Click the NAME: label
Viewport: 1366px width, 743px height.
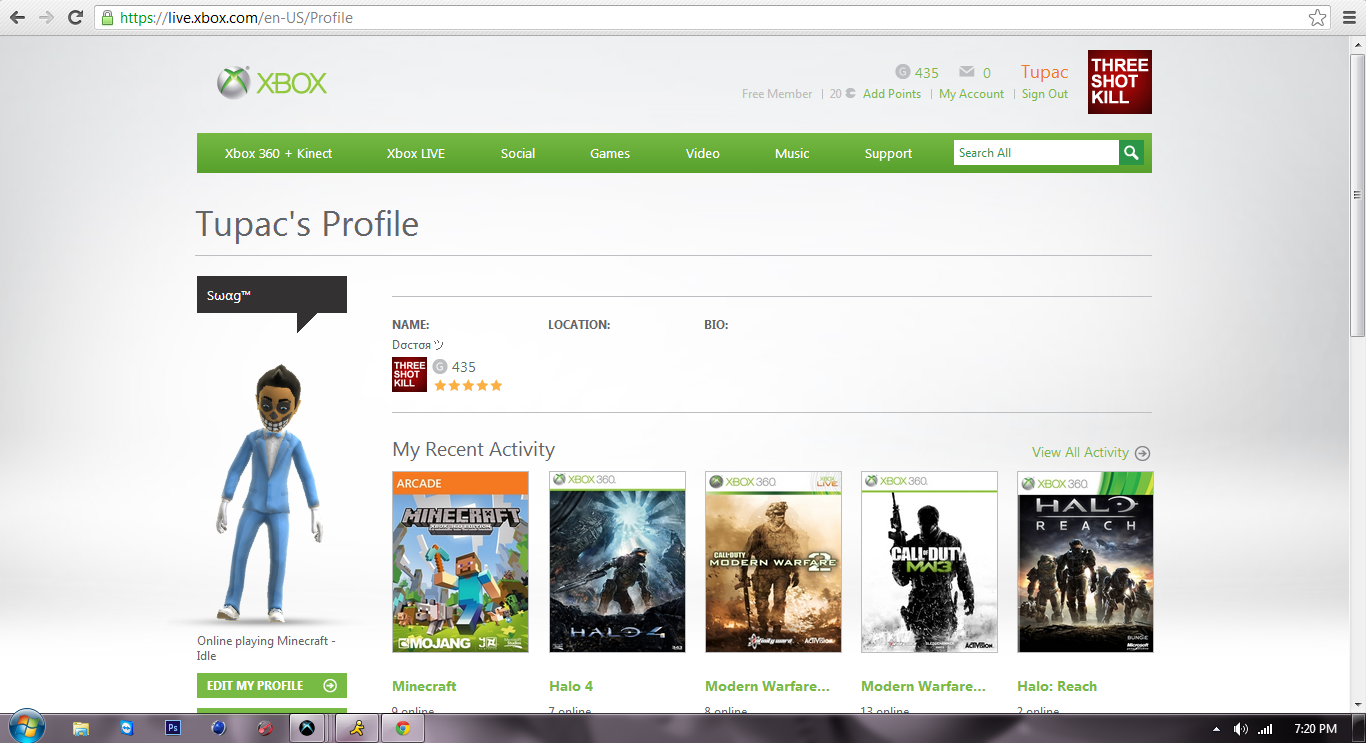tap(411, 325)
